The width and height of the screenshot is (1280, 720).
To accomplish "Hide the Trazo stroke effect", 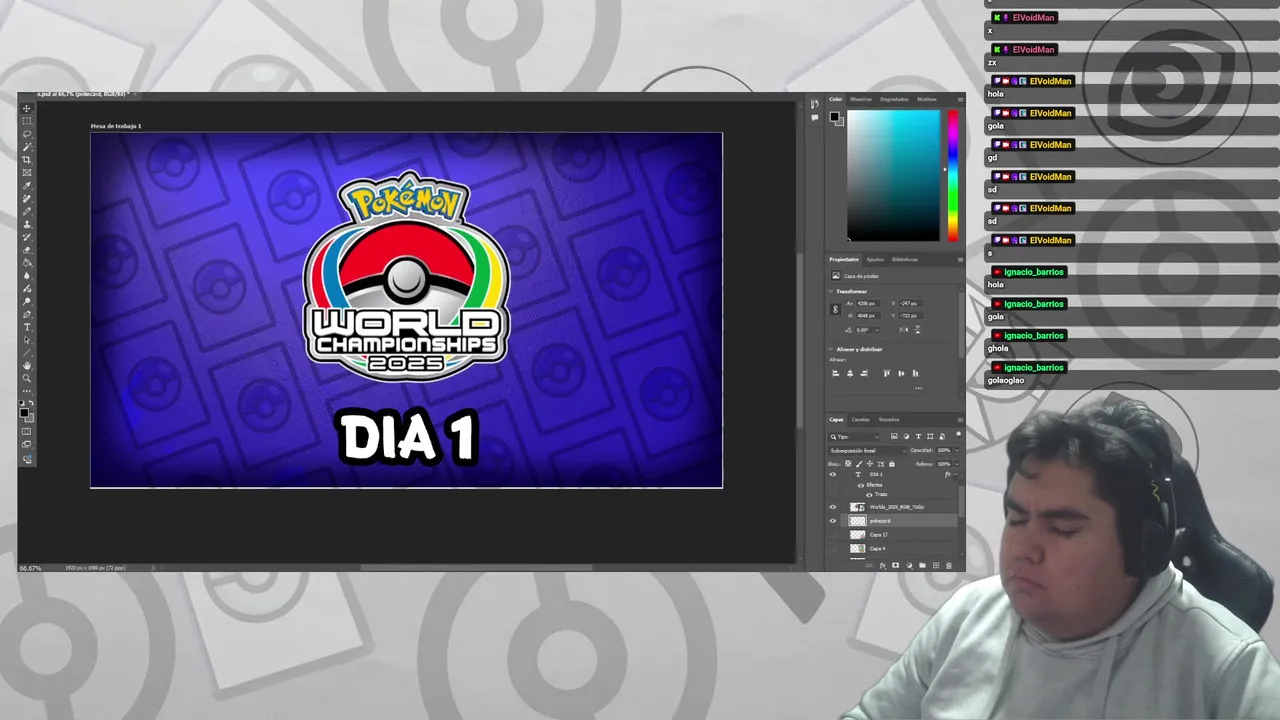I will [869, 495].
